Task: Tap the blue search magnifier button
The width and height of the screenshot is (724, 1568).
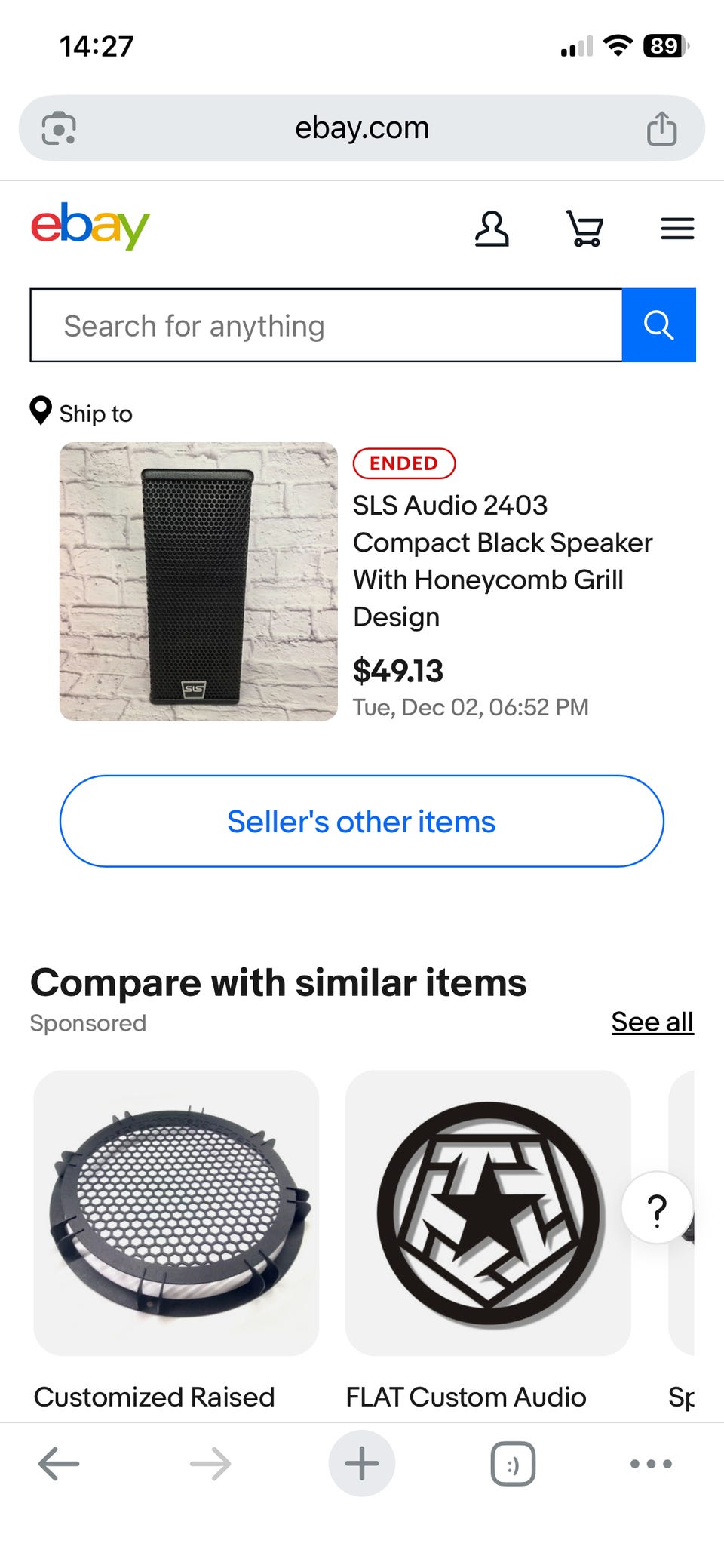Action: tap(658, 325)
